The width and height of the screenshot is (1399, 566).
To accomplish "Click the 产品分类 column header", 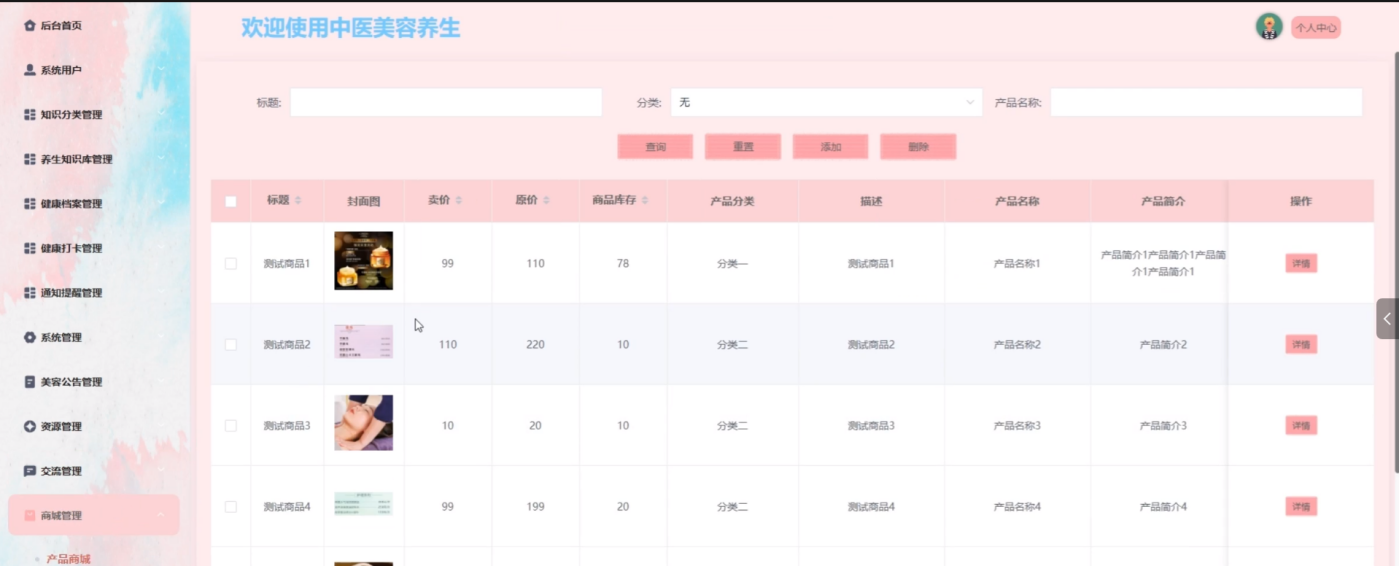I will coord(732,201).
